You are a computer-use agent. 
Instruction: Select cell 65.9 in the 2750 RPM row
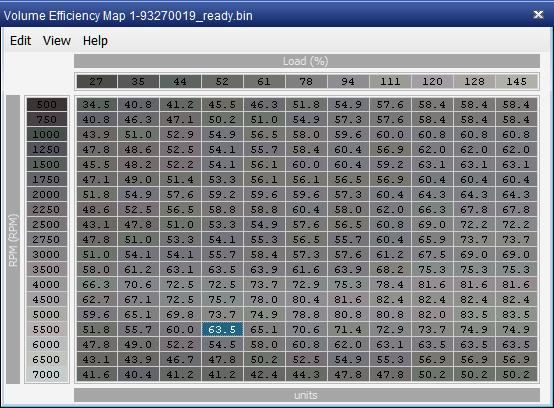coord(432,240)
